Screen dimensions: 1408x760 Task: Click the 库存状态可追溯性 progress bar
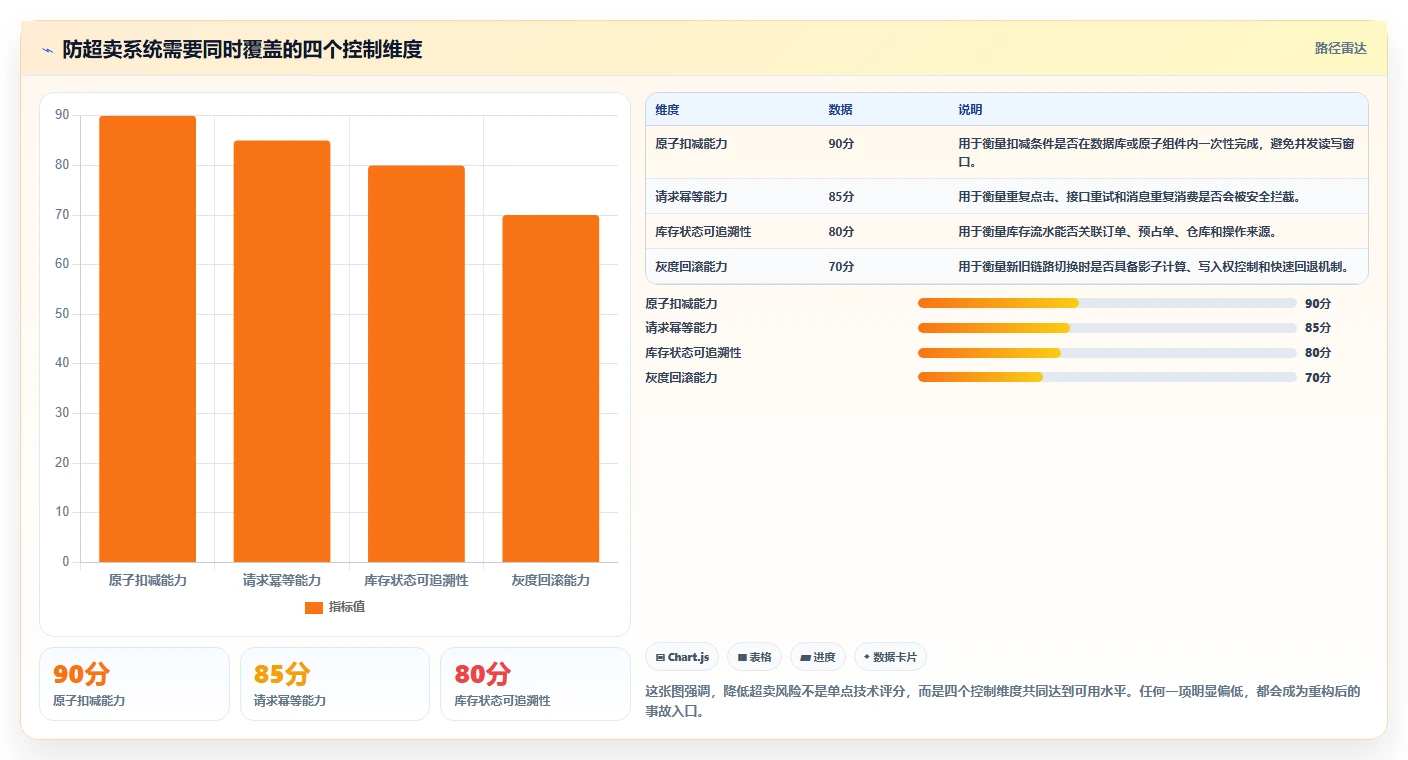[1107, 353]
